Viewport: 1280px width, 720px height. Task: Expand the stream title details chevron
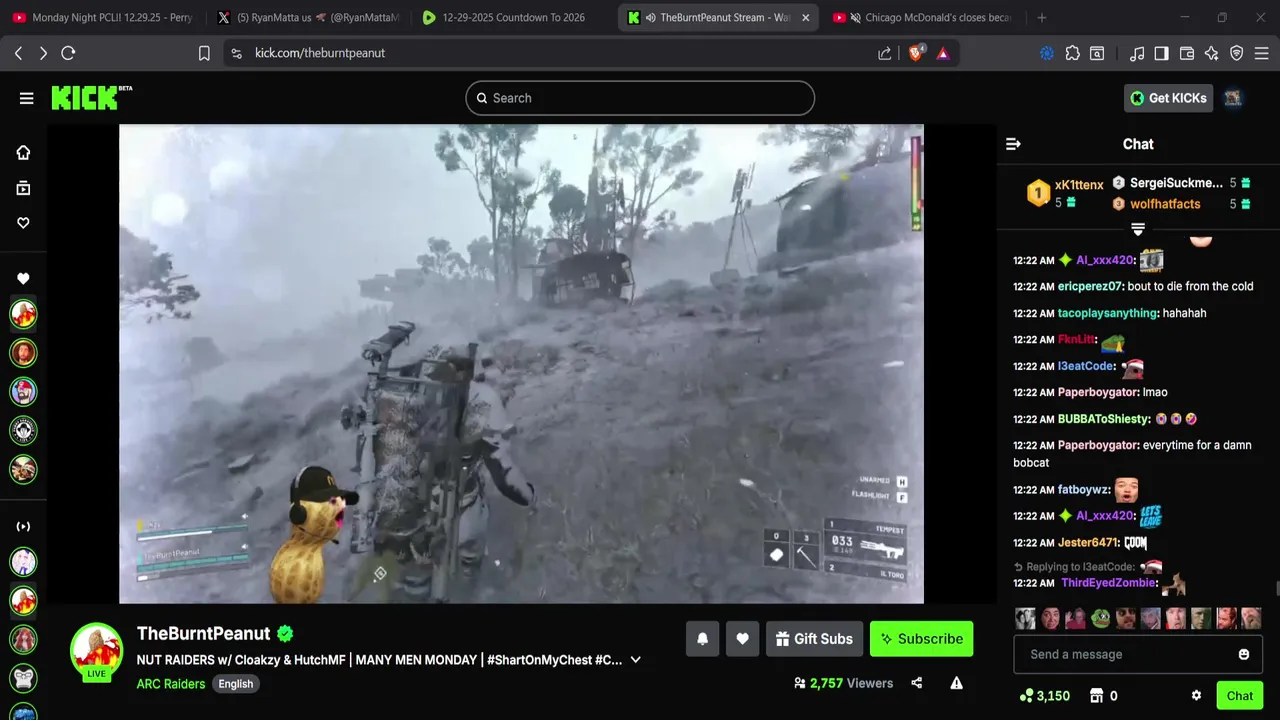click(635, 660)
